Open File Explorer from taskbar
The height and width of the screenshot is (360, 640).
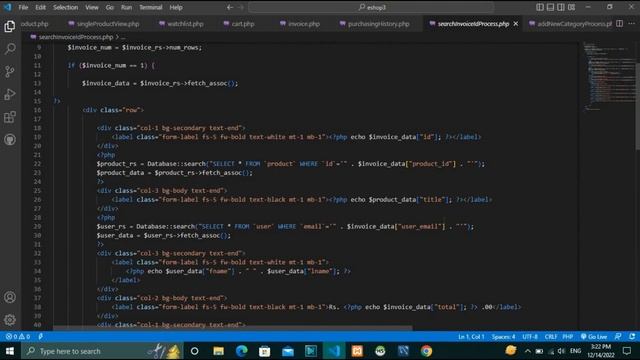(218, 351)
